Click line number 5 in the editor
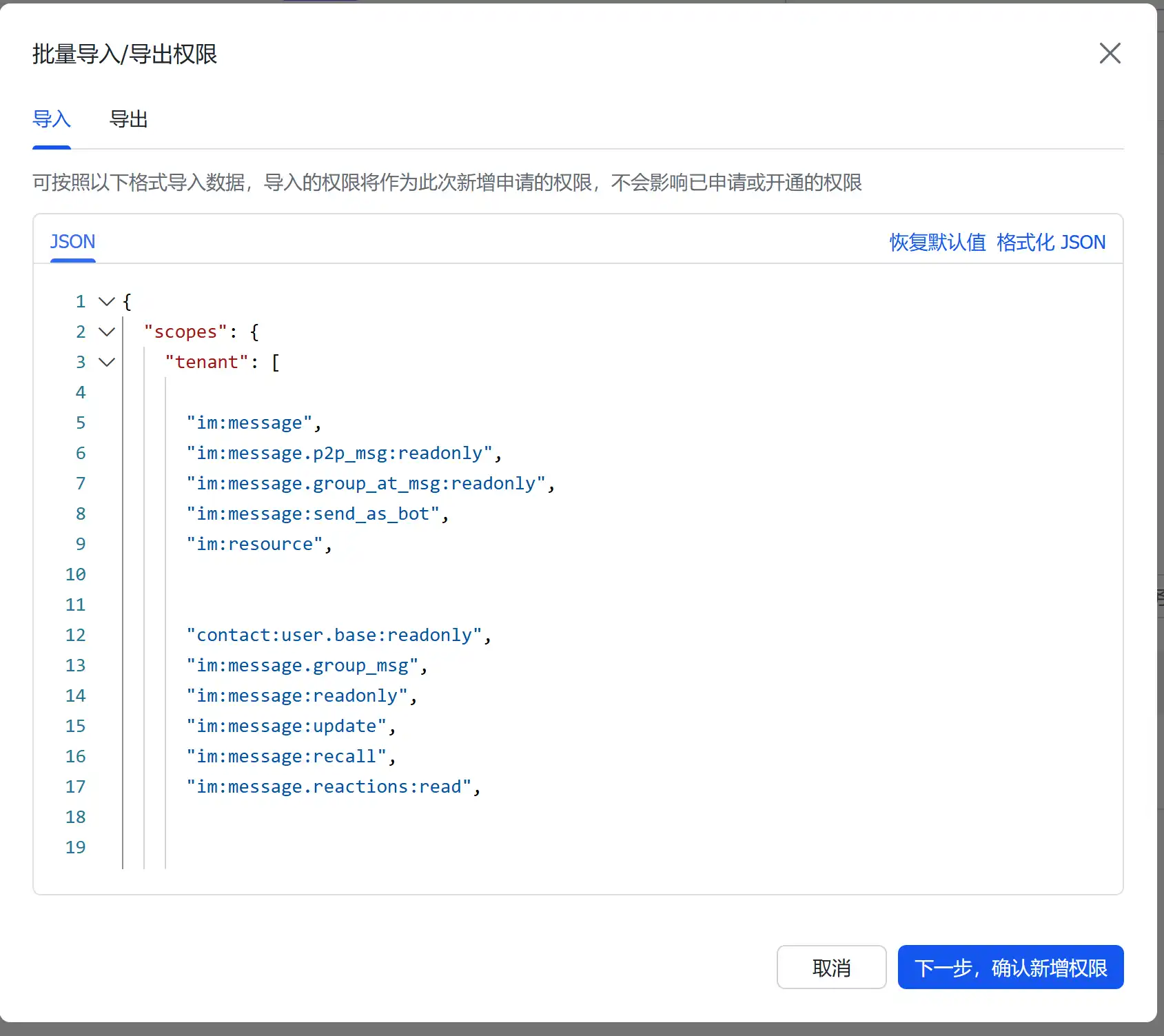The height and width of the screenshot is (1036, 1164). click(81, 422)
